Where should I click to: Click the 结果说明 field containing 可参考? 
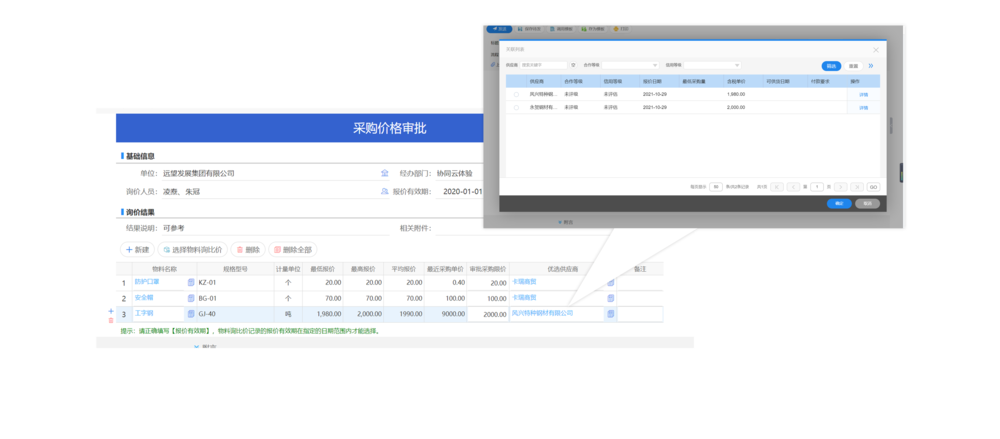275,228
